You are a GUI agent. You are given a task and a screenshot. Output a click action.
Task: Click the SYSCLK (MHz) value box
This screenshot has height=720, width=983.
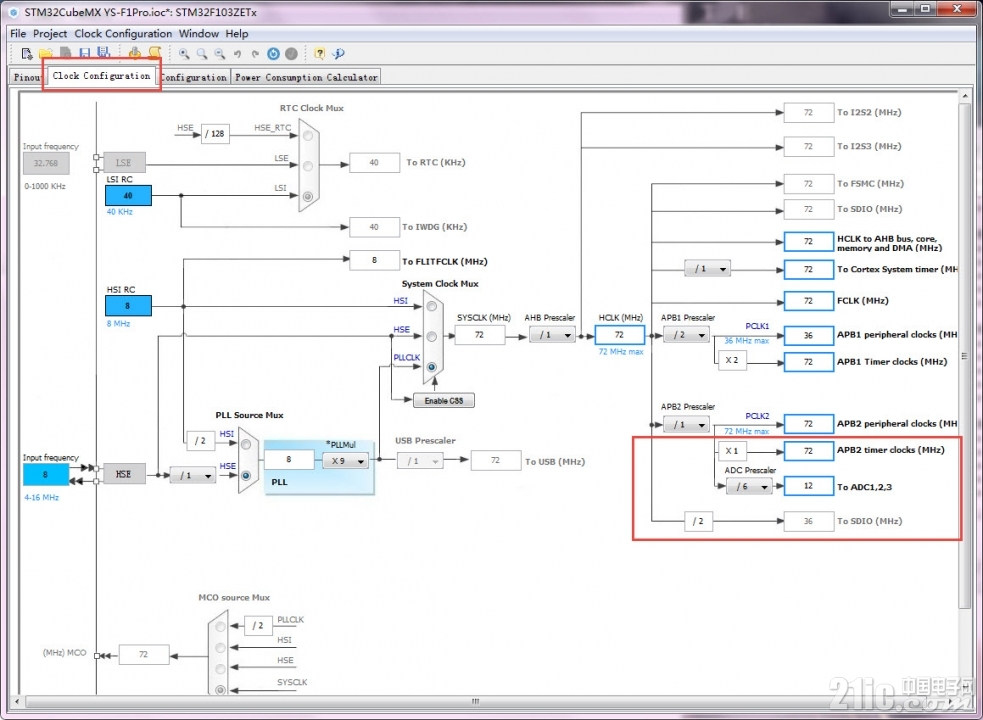pyautogui.click(x=480, y=335)
